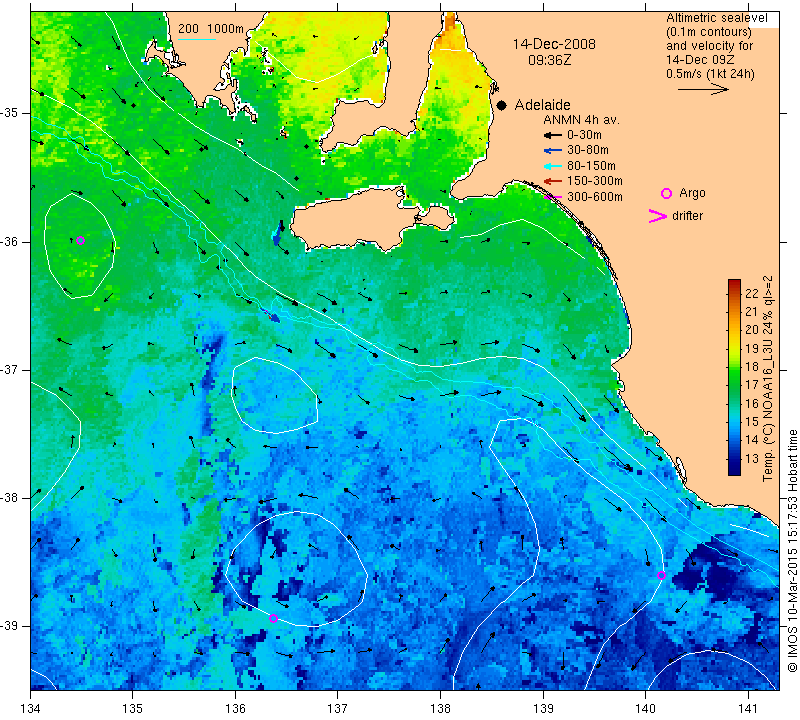Click the 150-300m red arrow legend icon

click(x=552, y=181)
